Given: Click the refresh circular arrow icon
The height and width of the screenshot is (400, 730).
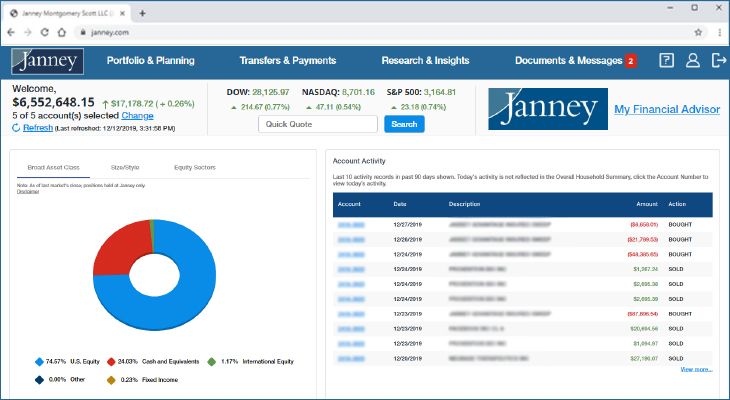Looking at the screenshot, I should coord(16,128).
